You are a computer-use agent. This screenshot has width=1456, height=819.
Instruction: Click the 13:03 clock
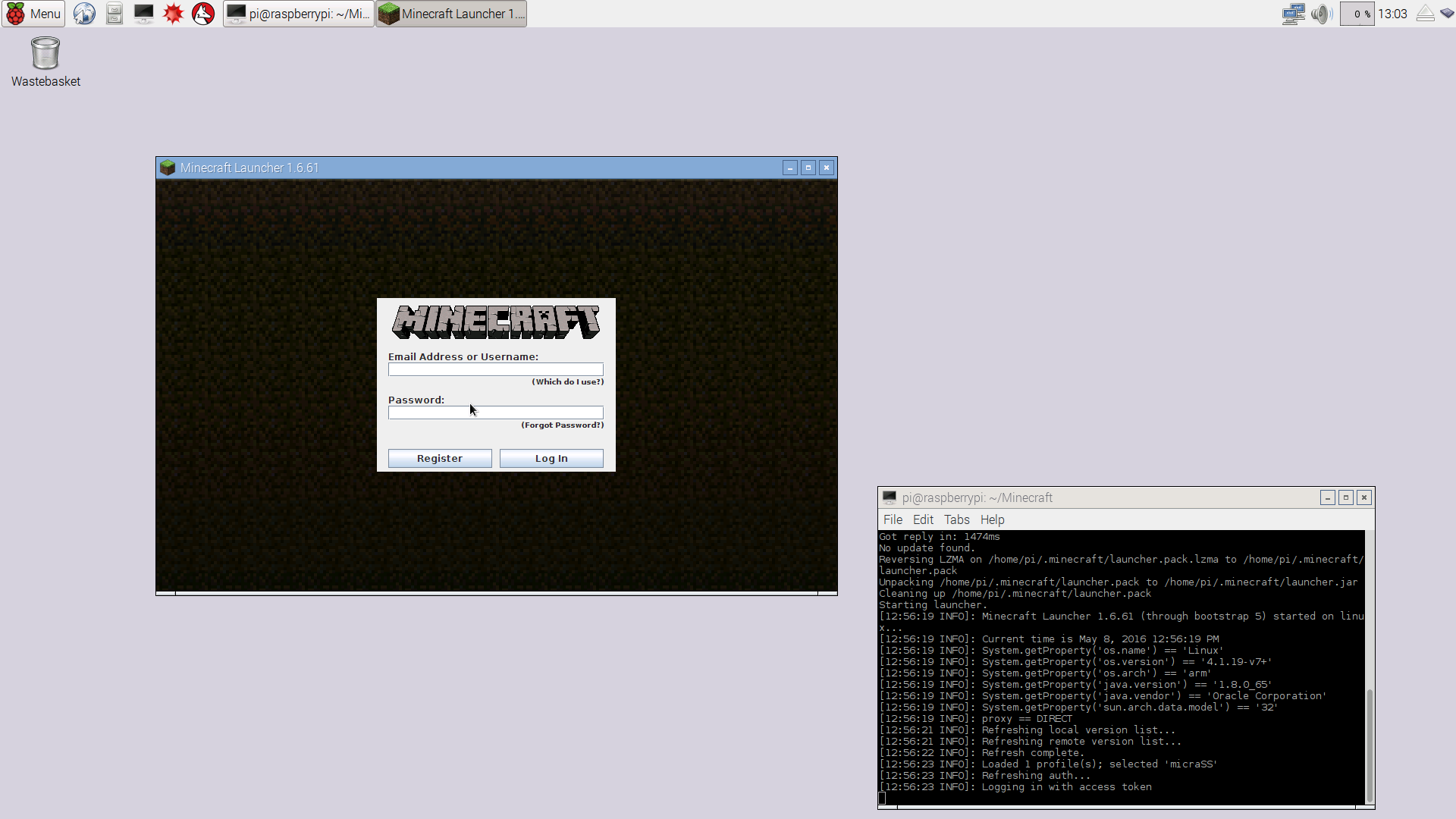[1392, 14]
